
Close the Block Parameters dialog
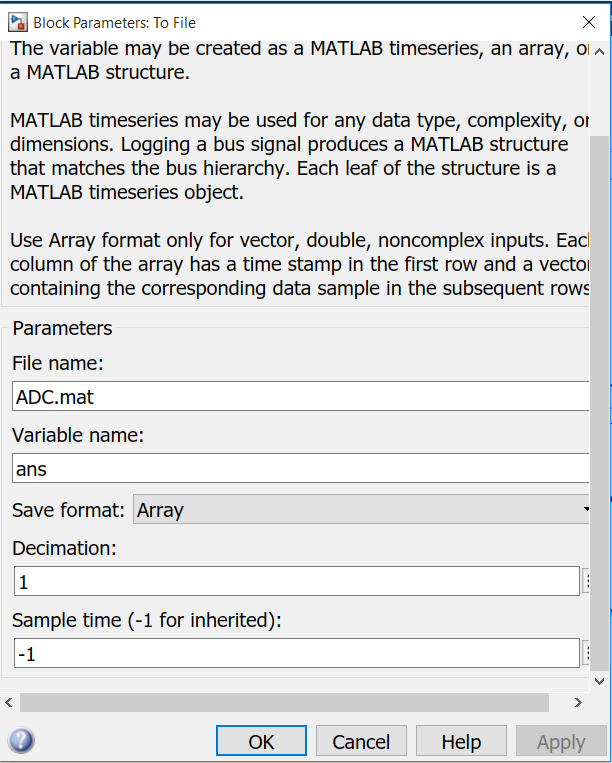tap(588, 22)
